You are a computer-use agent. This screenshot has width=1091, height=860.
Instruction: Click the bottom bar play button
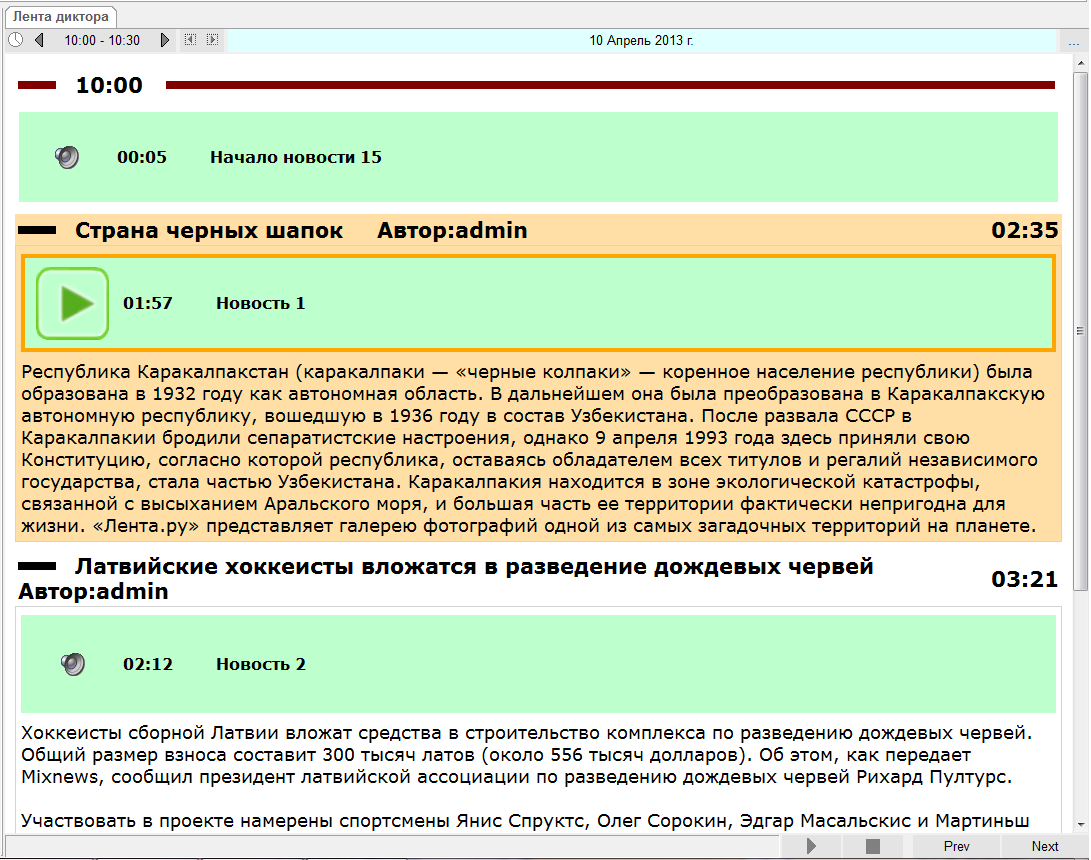click(811, 846)
